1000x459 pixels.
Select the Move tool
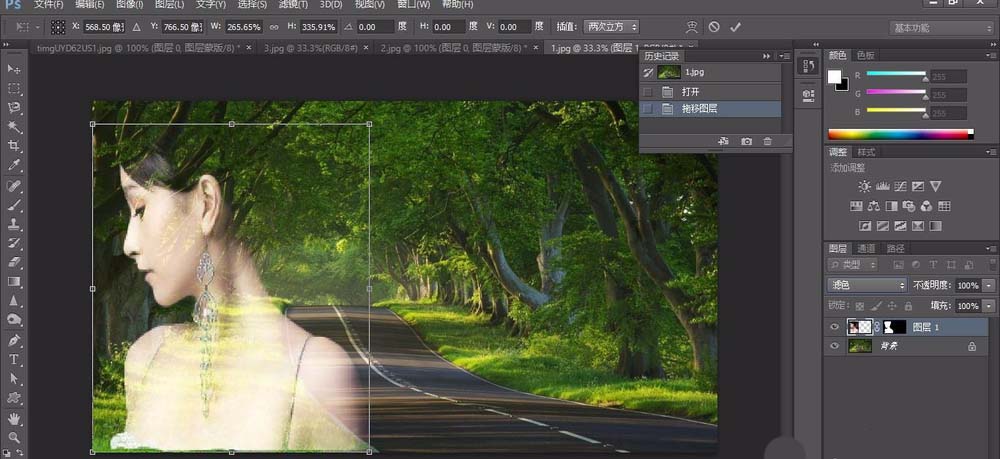(x=14, y=69)
